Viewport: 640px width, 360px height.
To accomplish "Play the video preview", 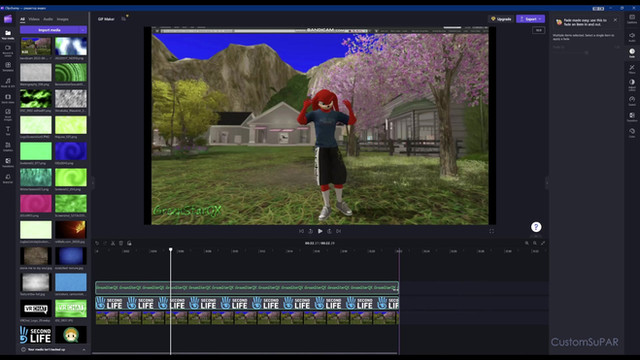I will pos(320,231).
